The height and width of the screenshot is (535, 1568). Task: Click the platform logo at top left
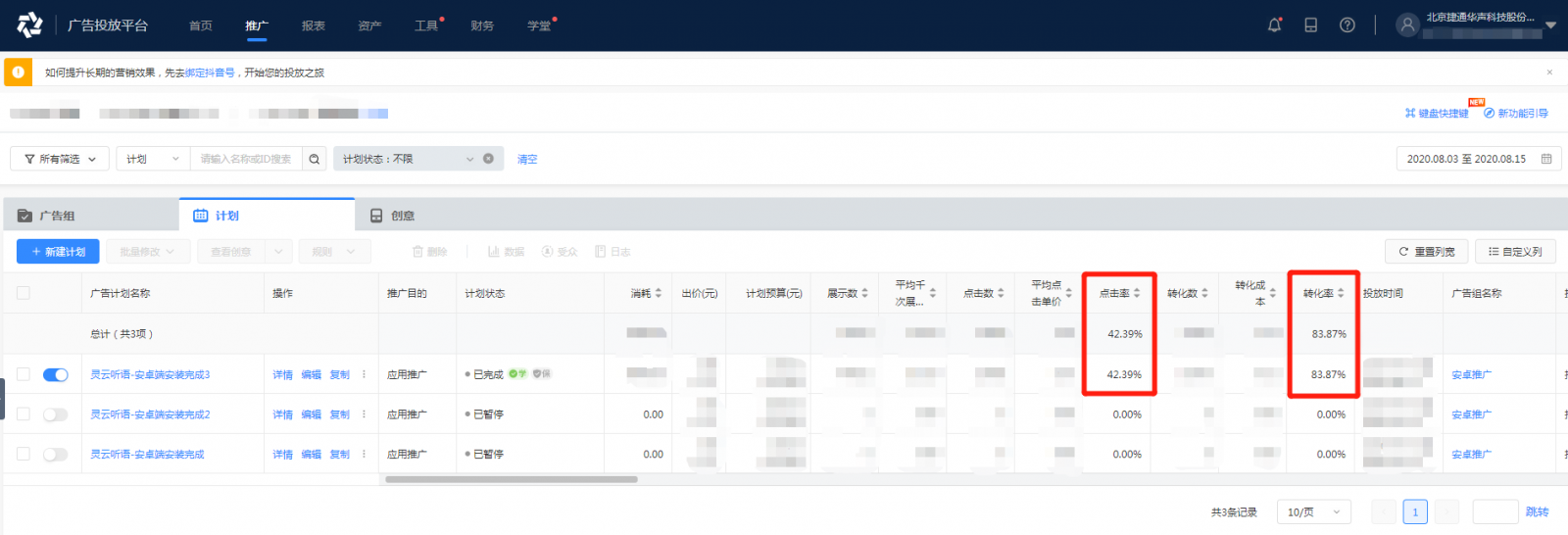pyautogui.click(x=29, y=25)
